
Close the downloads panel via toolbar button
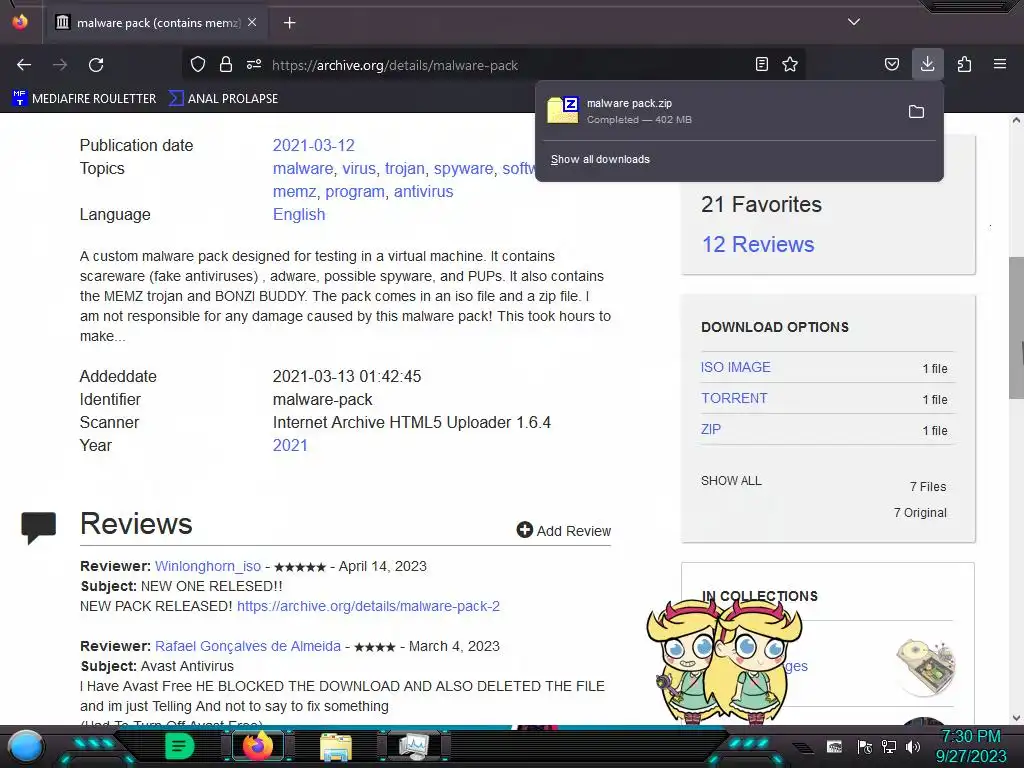[x=927, y=64]
